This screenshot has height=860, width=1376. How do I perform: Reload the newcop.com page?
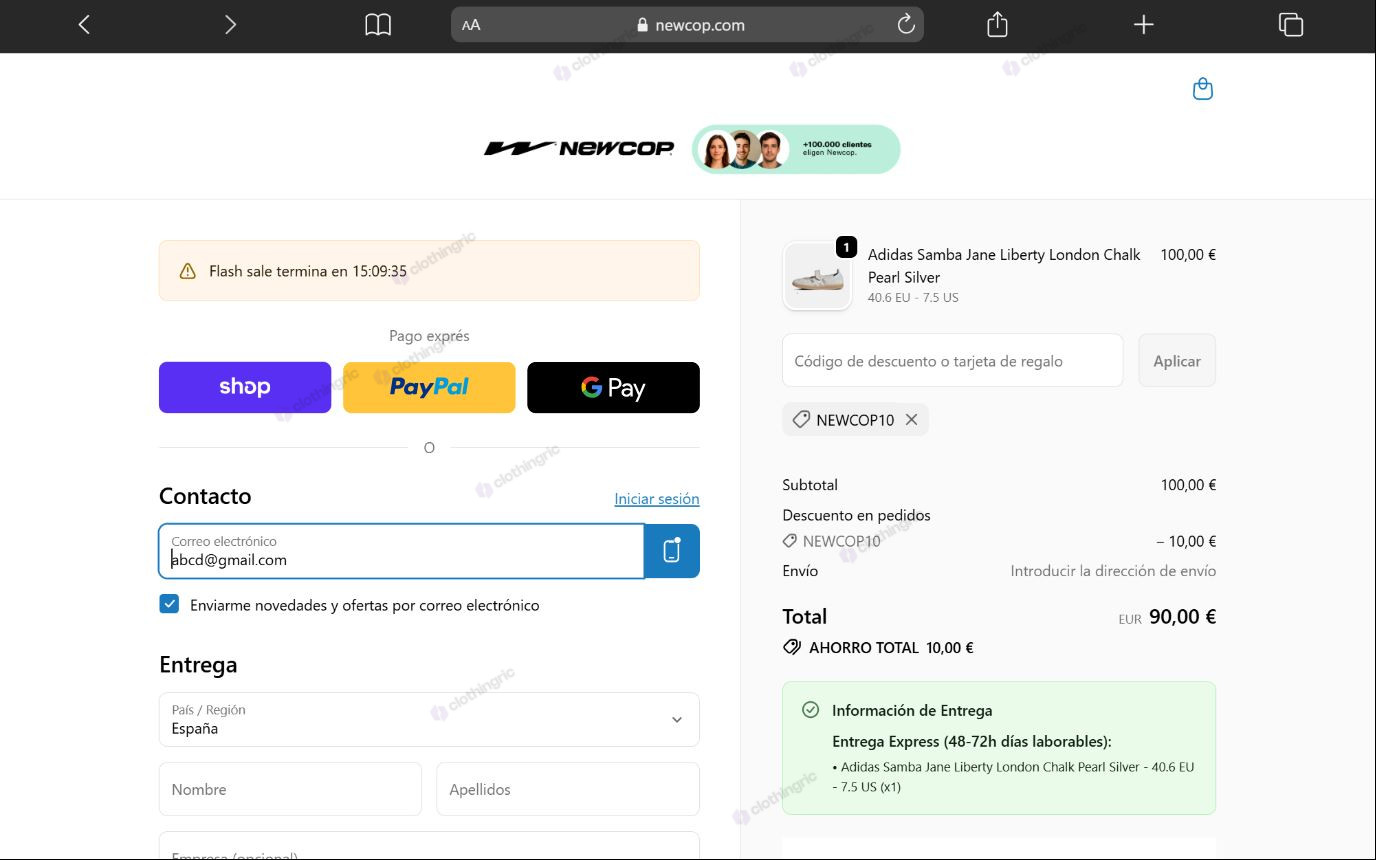906,25
